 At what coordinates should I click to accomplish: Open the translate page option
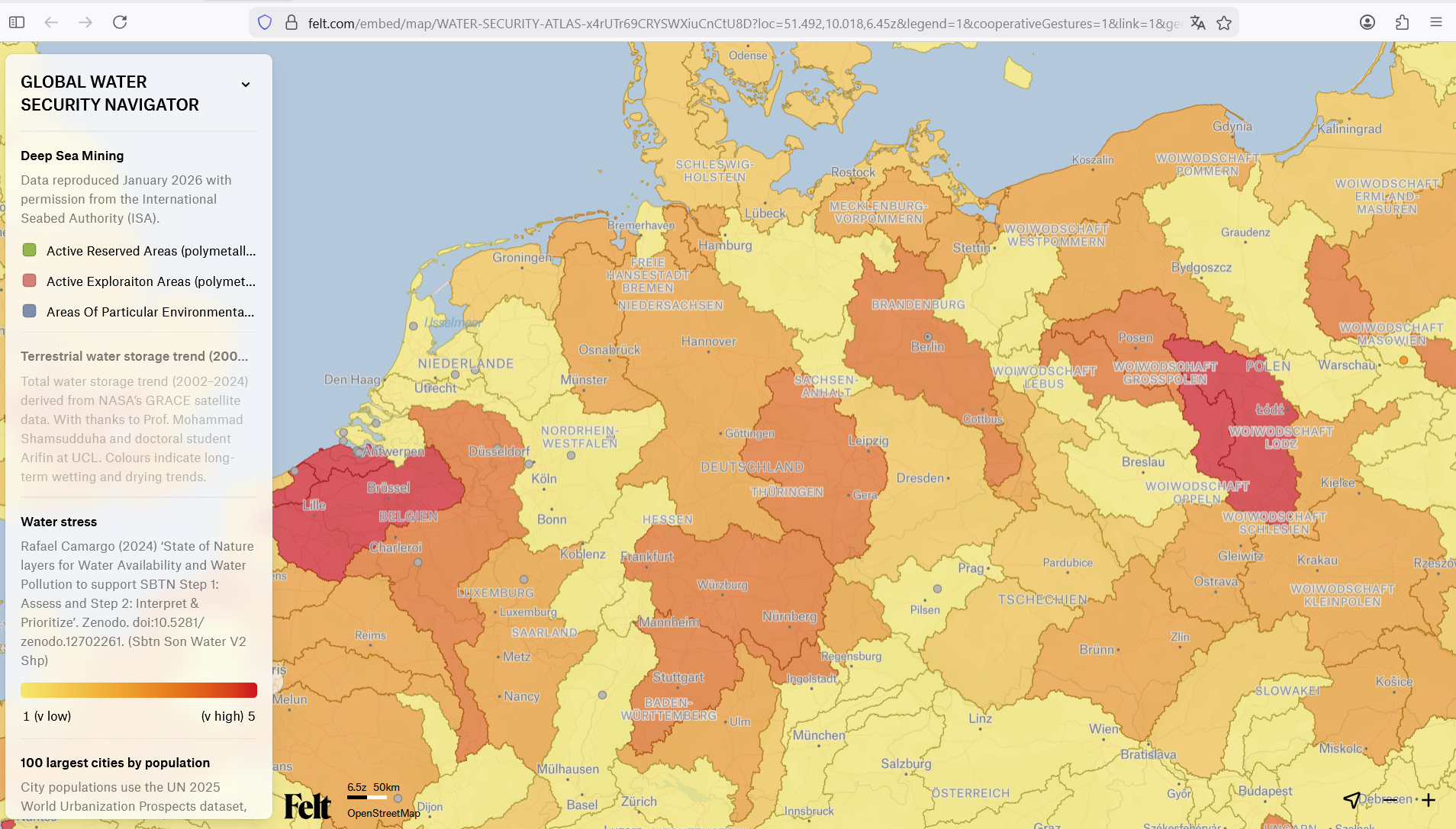1197,23
